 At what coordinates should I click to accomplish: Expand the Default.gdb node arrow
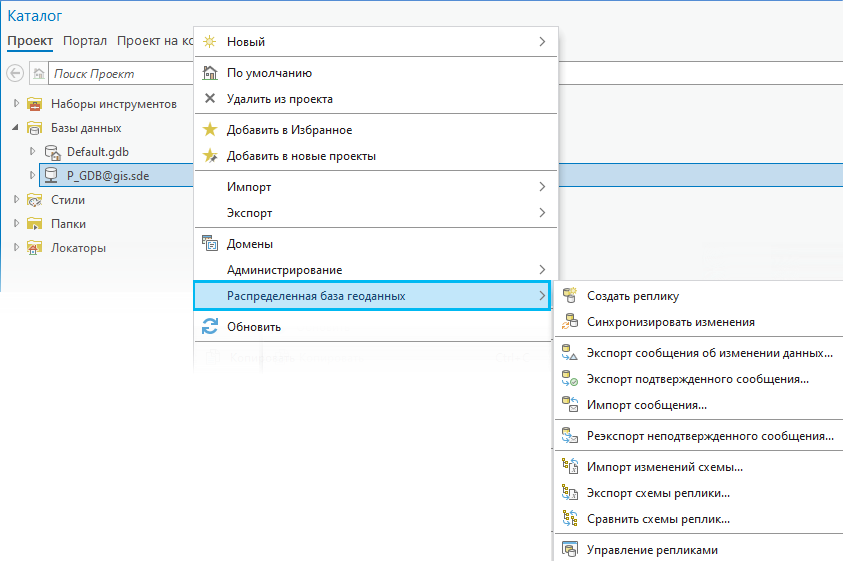(x=32, y=152)
